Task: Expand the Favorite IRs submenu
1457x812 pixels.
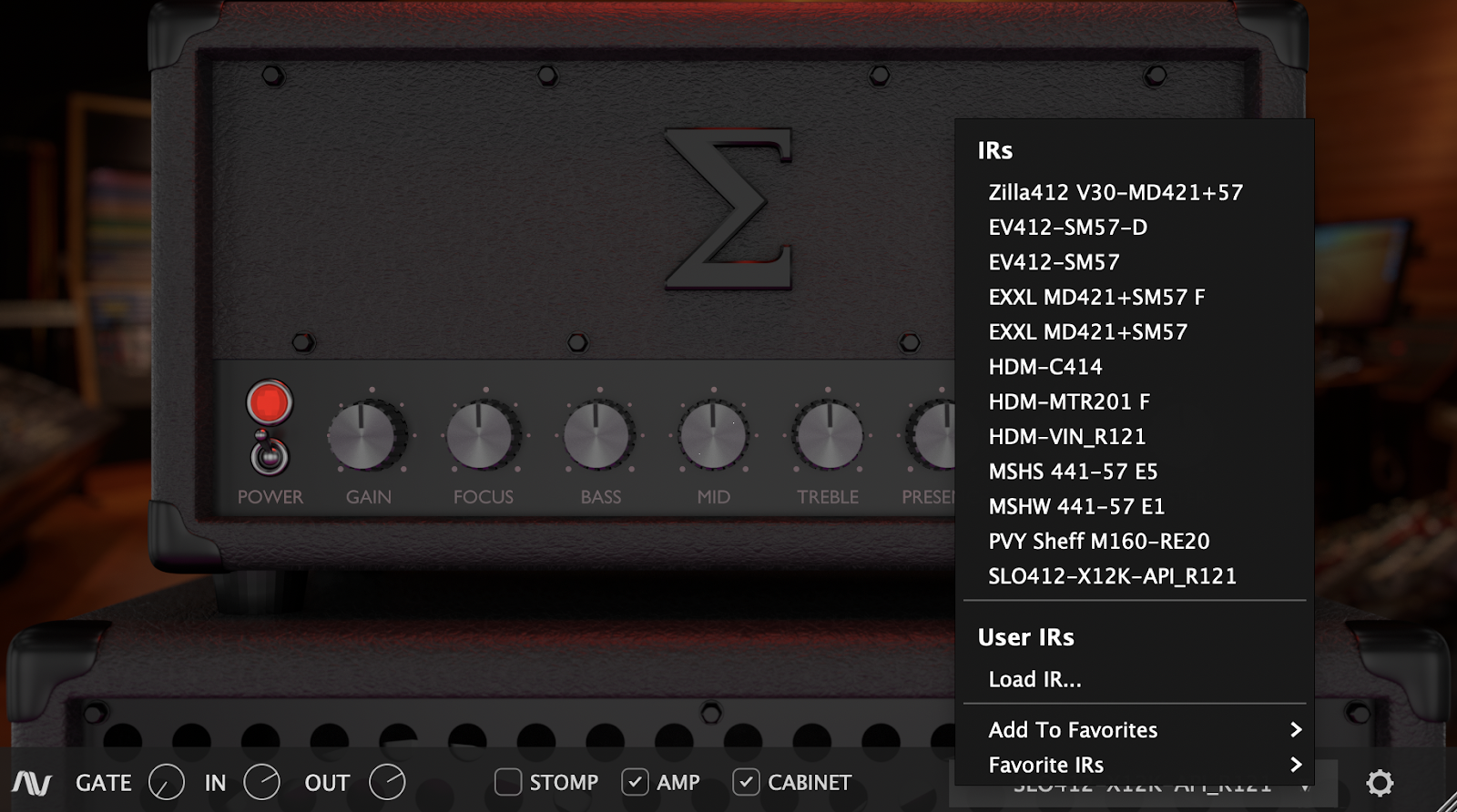Action: coord(1134,765)
